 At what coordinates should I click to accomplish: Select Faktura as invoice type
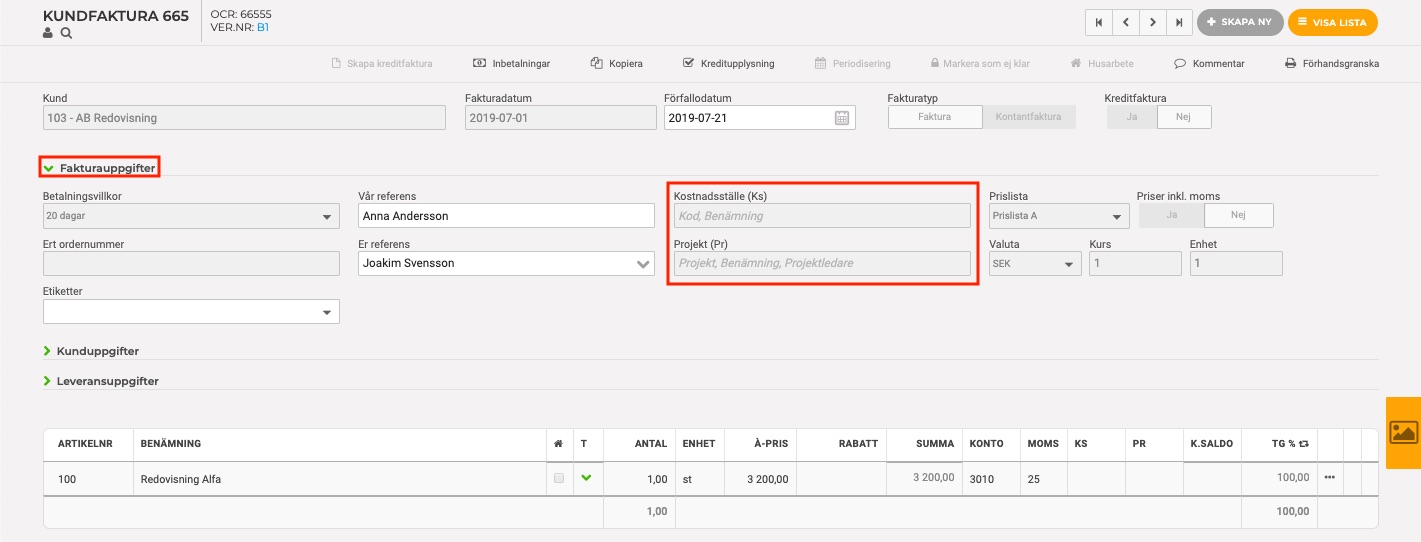point(935,117)
